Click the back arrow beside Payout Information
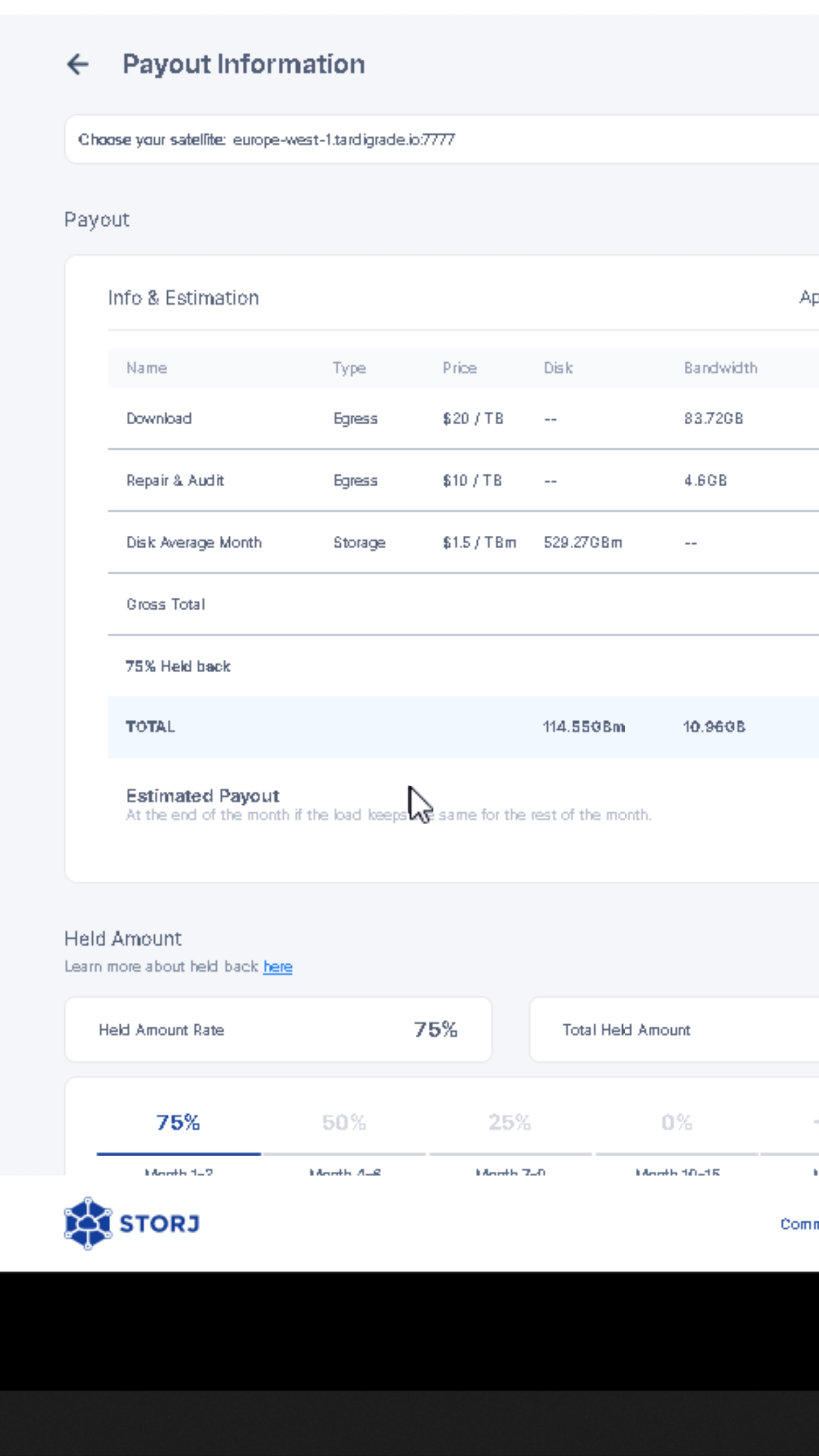819x1456 pixels. [78, 64]
